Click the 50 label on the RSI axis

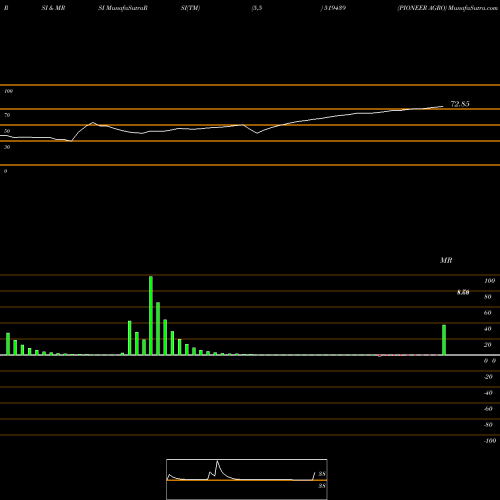[x=7, y=131]
